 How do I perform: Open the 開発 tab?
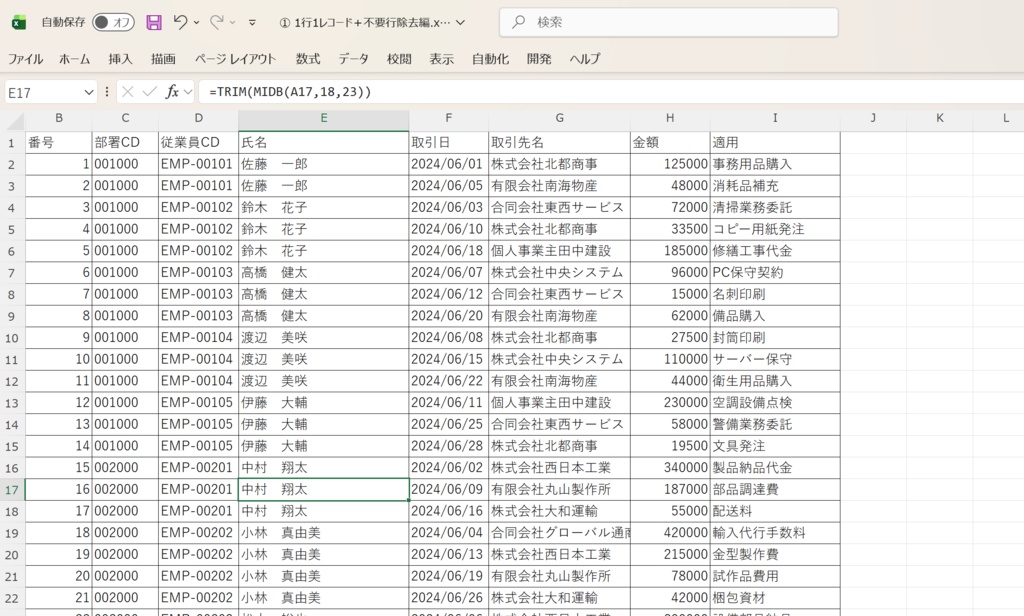(x=539, y=59)
